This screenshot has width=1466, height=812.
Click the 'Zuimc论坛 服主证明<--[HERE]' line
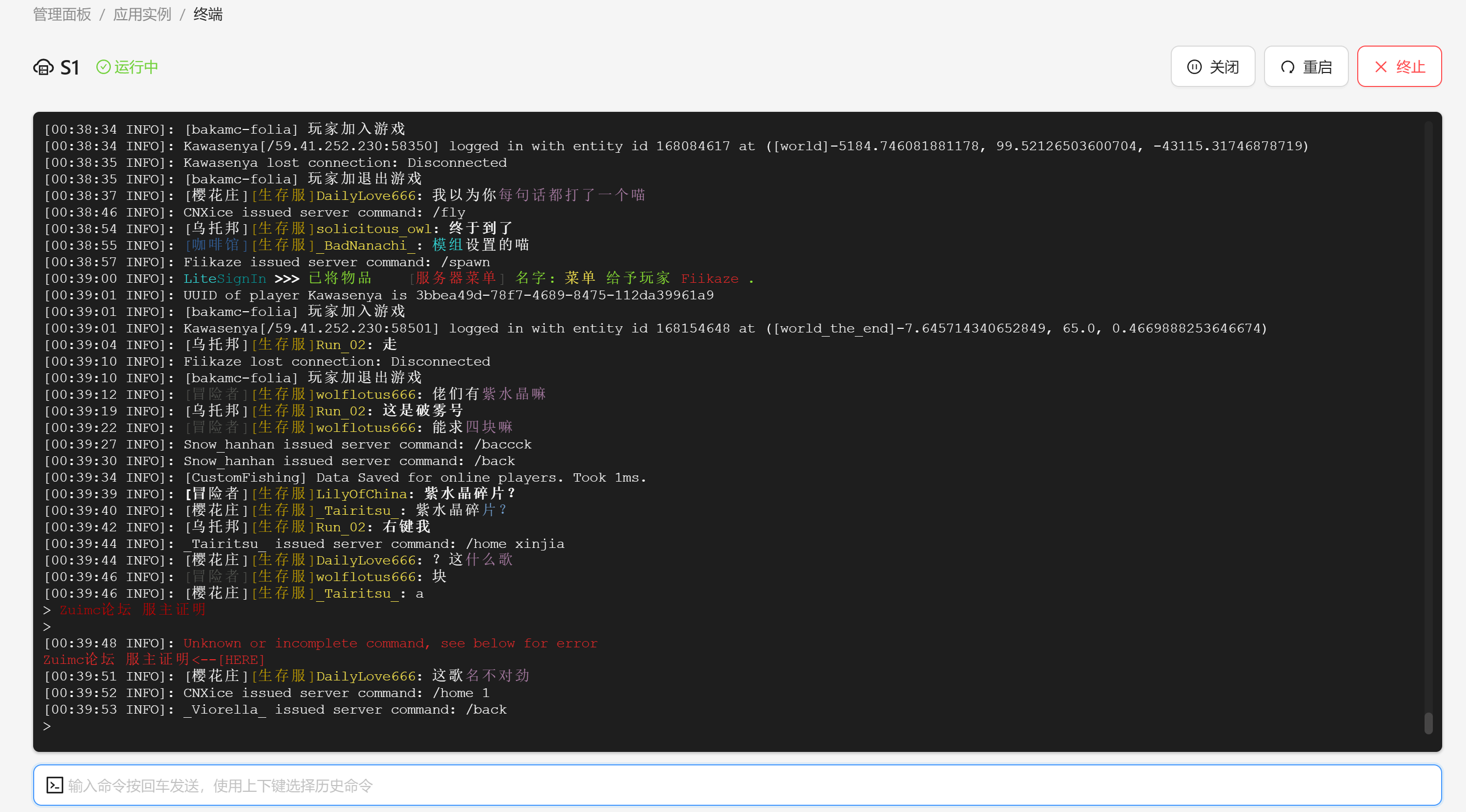[x=154, y=660]
